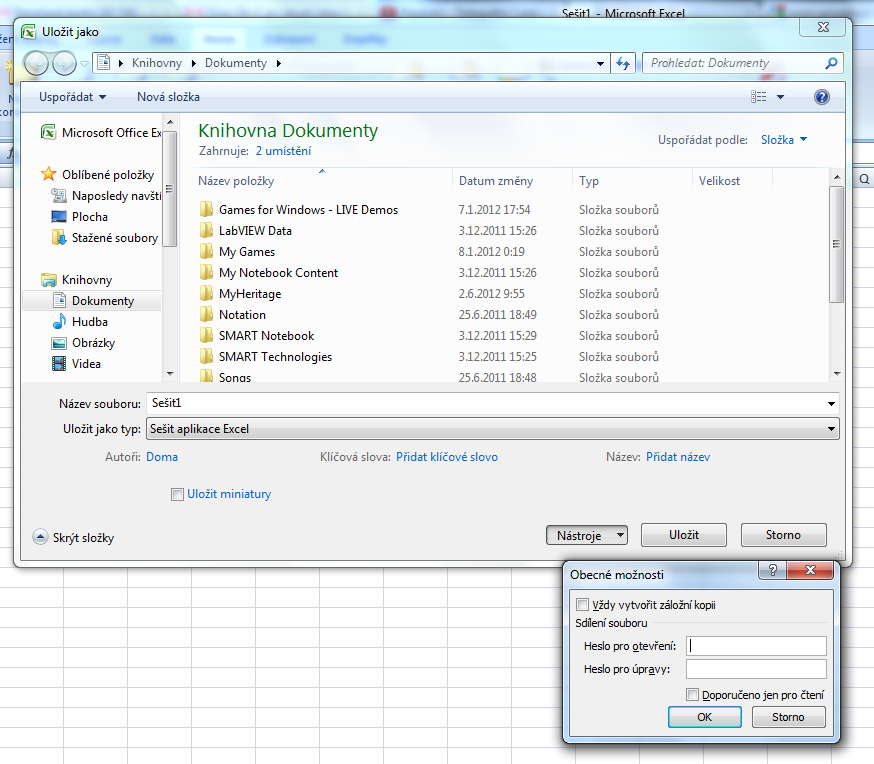
Task: Click the SMART Notebook folder icon
Action: coord(206,335)
